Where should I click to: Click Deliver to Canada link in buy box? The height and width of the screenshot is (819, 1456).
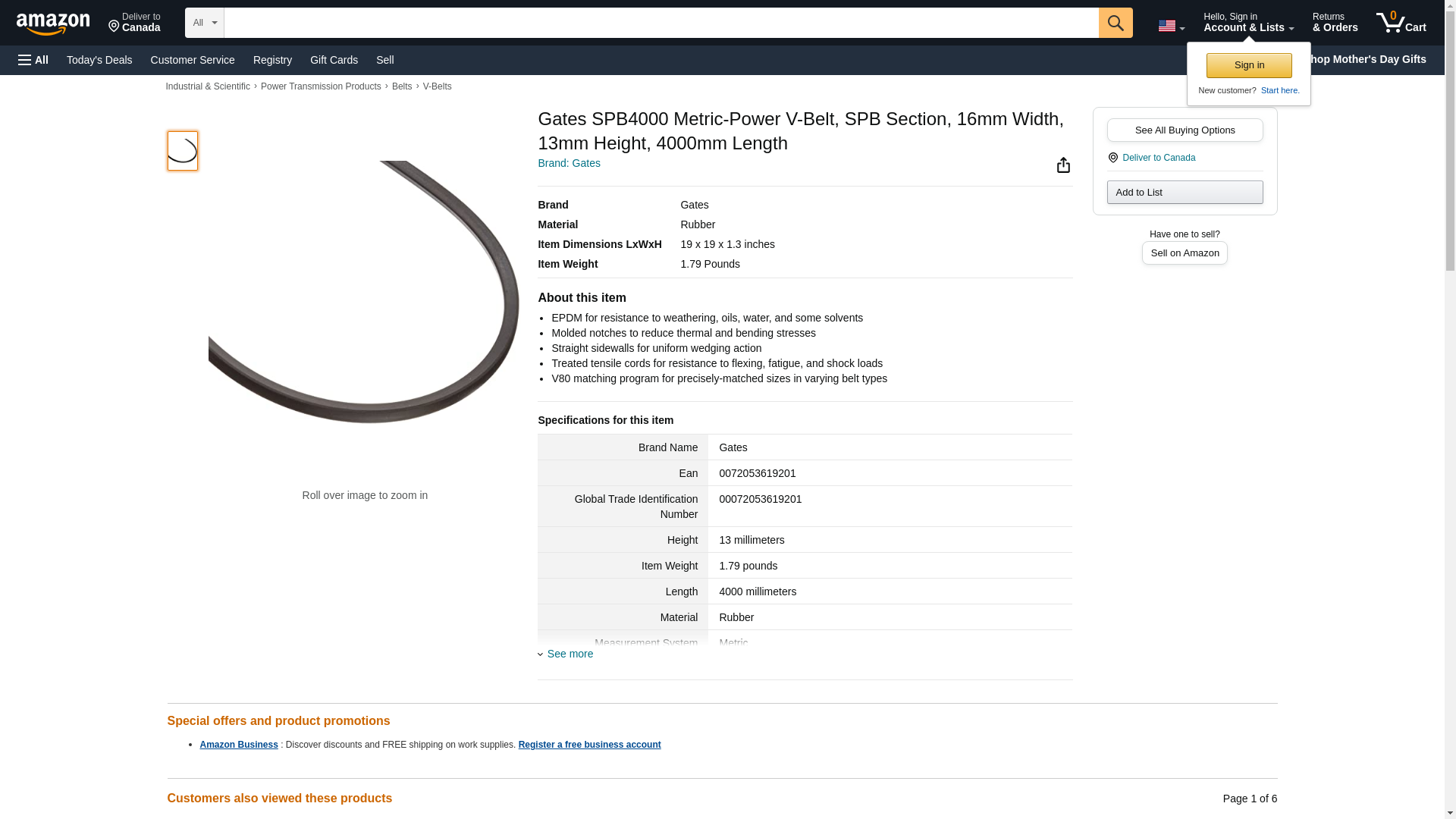click(1158, 158)
